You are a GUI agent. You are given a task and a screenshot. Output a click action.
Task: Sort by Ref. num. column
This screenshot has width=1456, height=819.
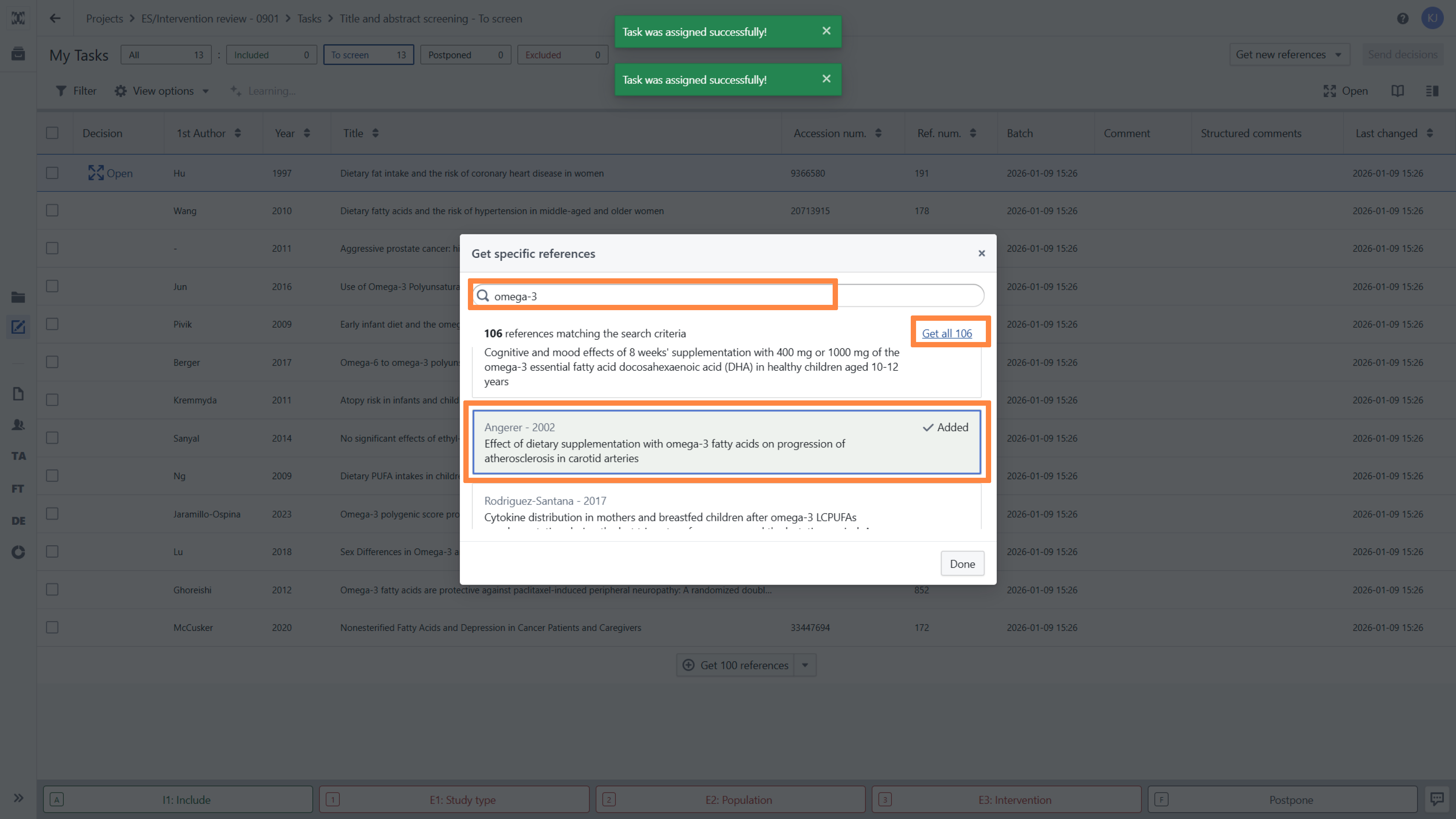(973, 133)
